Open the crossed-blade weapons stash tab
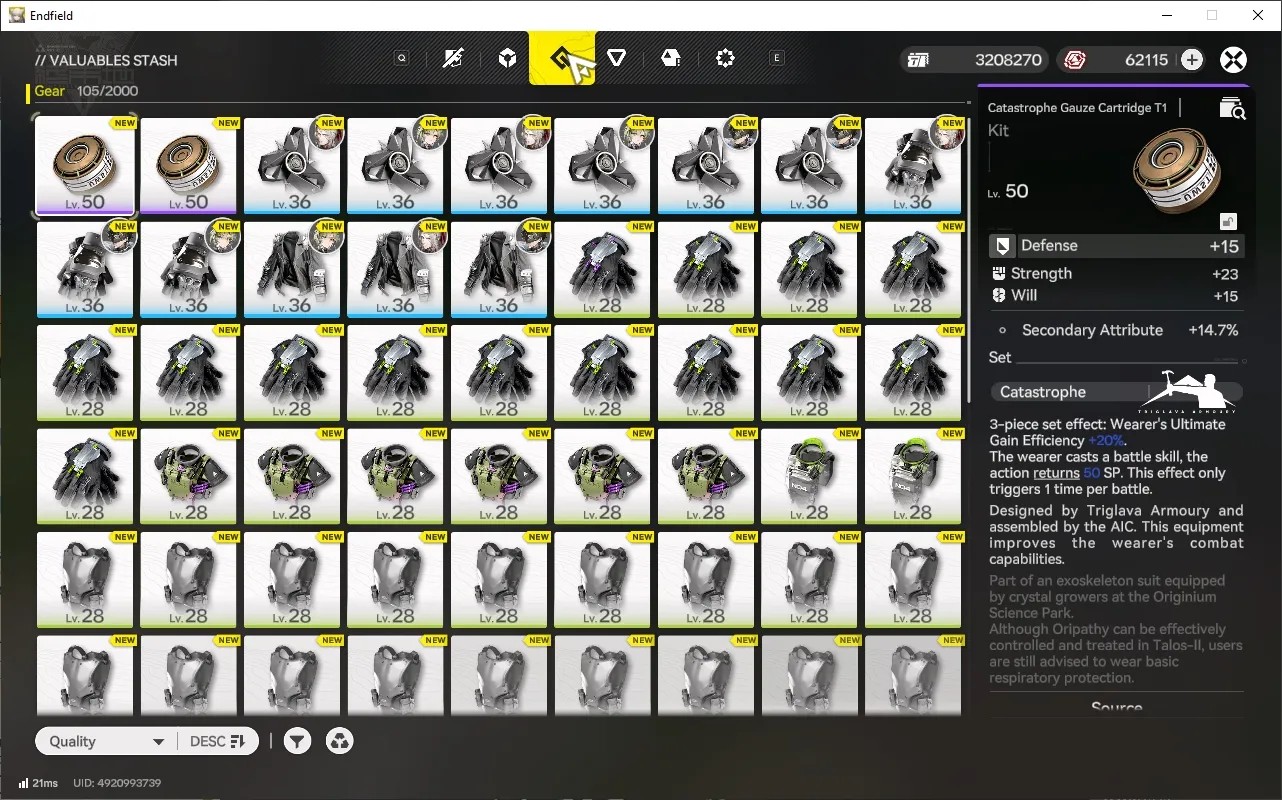Screen dimensions: 1282x800 [453, 58]
